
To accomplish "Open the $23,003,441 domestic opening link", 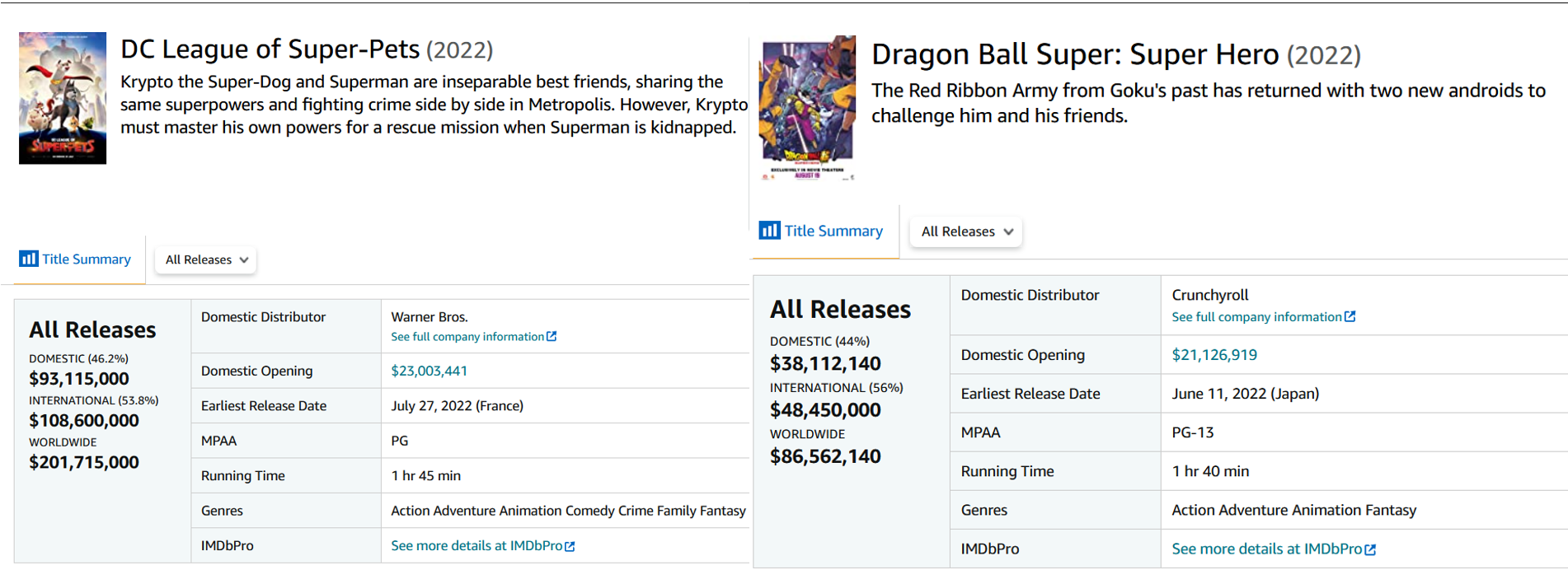I will point(429,371).
